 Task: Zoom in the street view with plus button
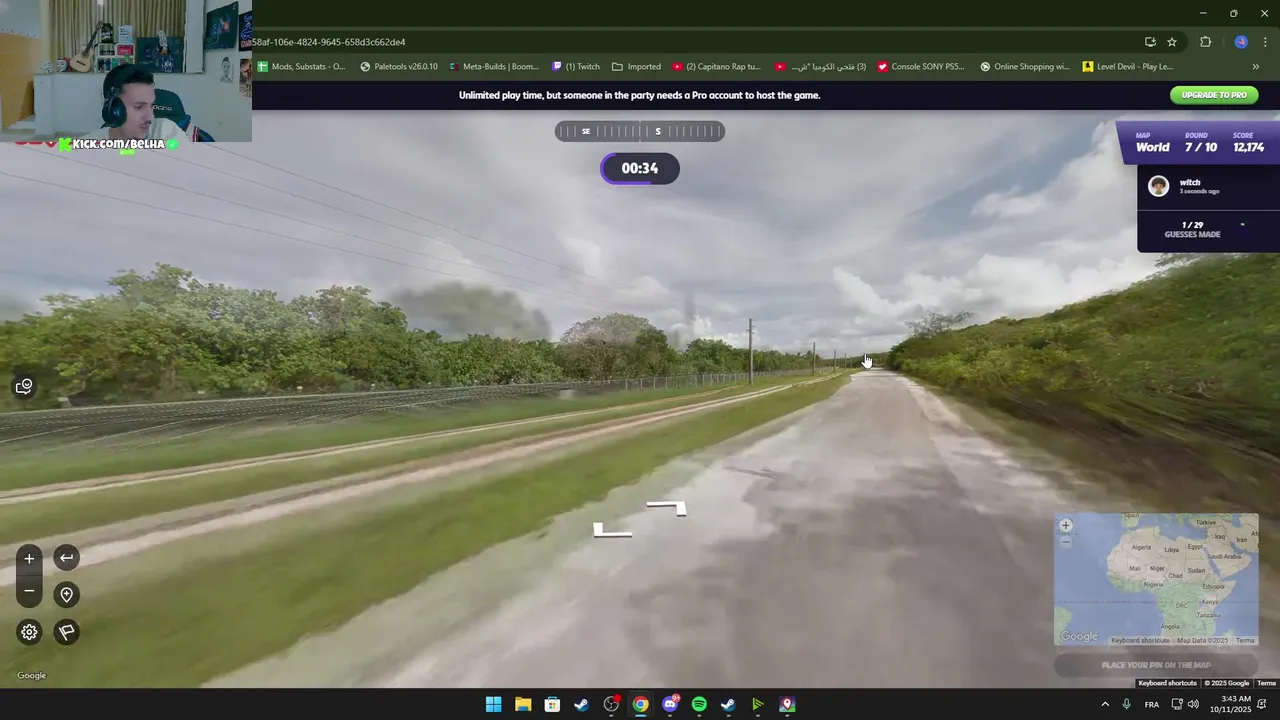tap(29, 558)
